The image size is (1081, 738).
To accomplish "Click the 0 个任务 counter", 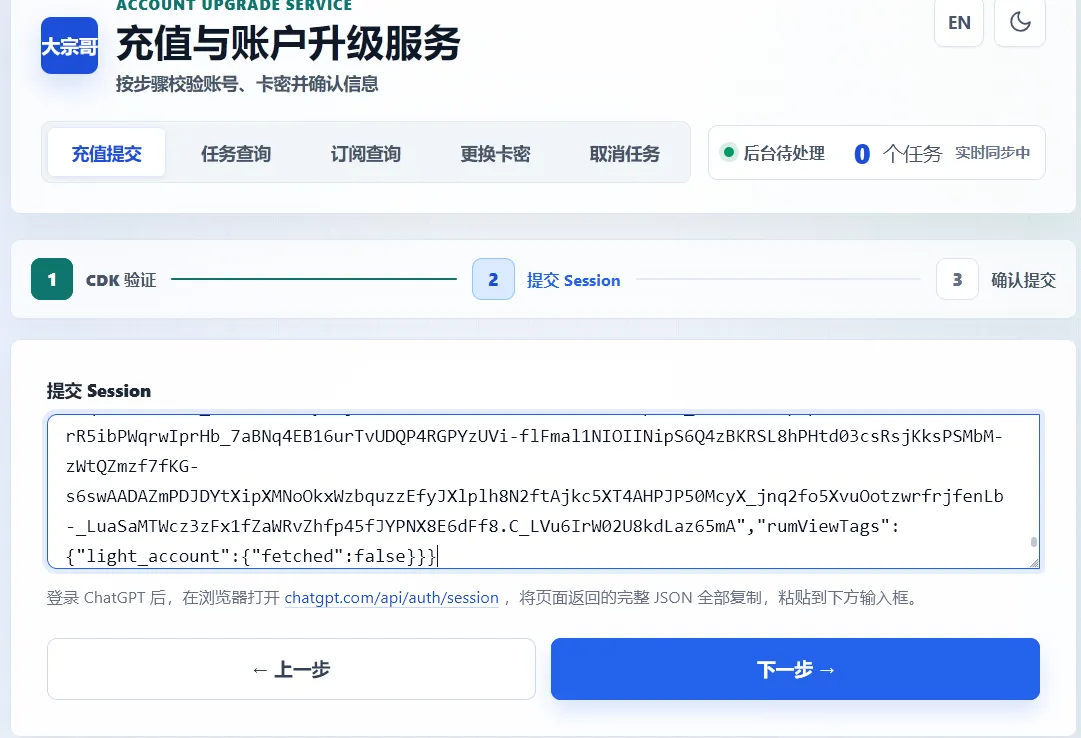I will pyautogui.click(x=898, y=153).
